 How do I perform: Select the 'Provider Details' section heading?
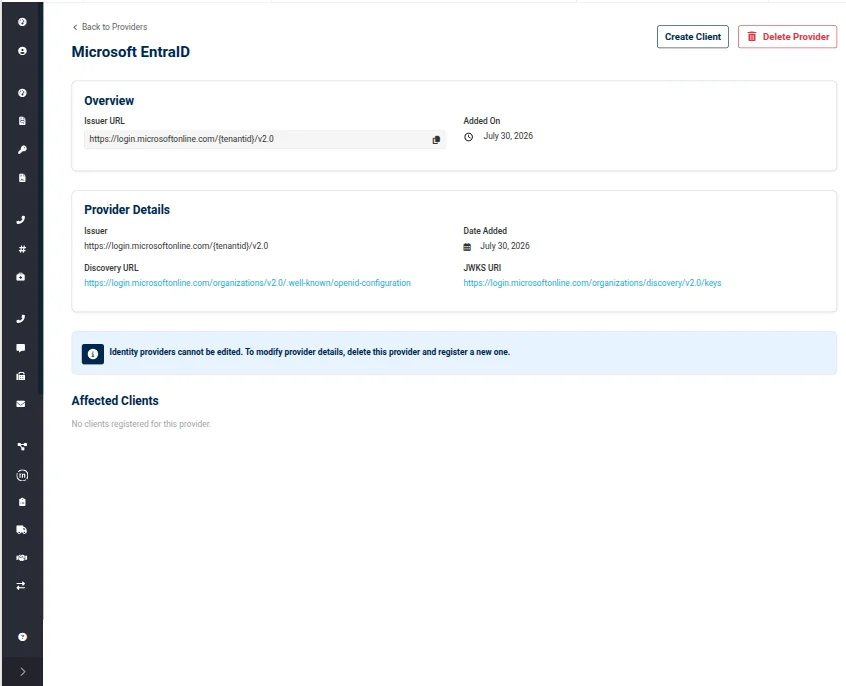tap(127, 209)
